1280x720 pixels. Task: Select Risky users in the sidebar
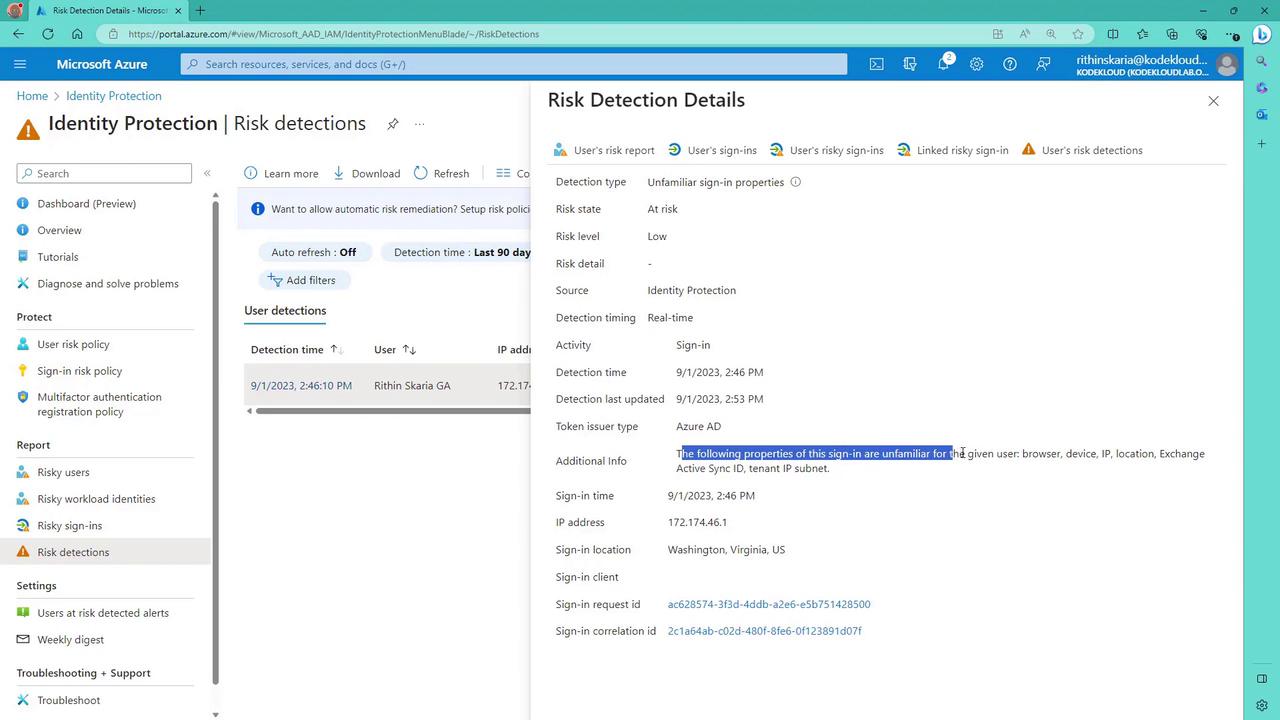pos(63,472)
